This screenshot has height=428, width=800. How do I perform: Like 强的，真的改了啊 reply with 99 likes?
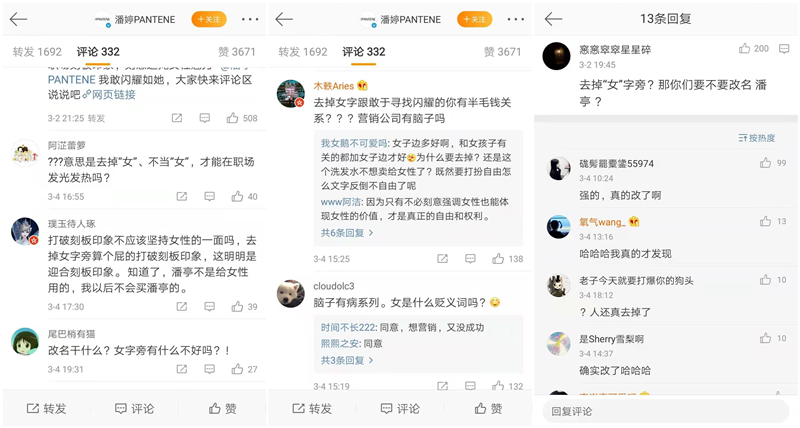(765, 163)
